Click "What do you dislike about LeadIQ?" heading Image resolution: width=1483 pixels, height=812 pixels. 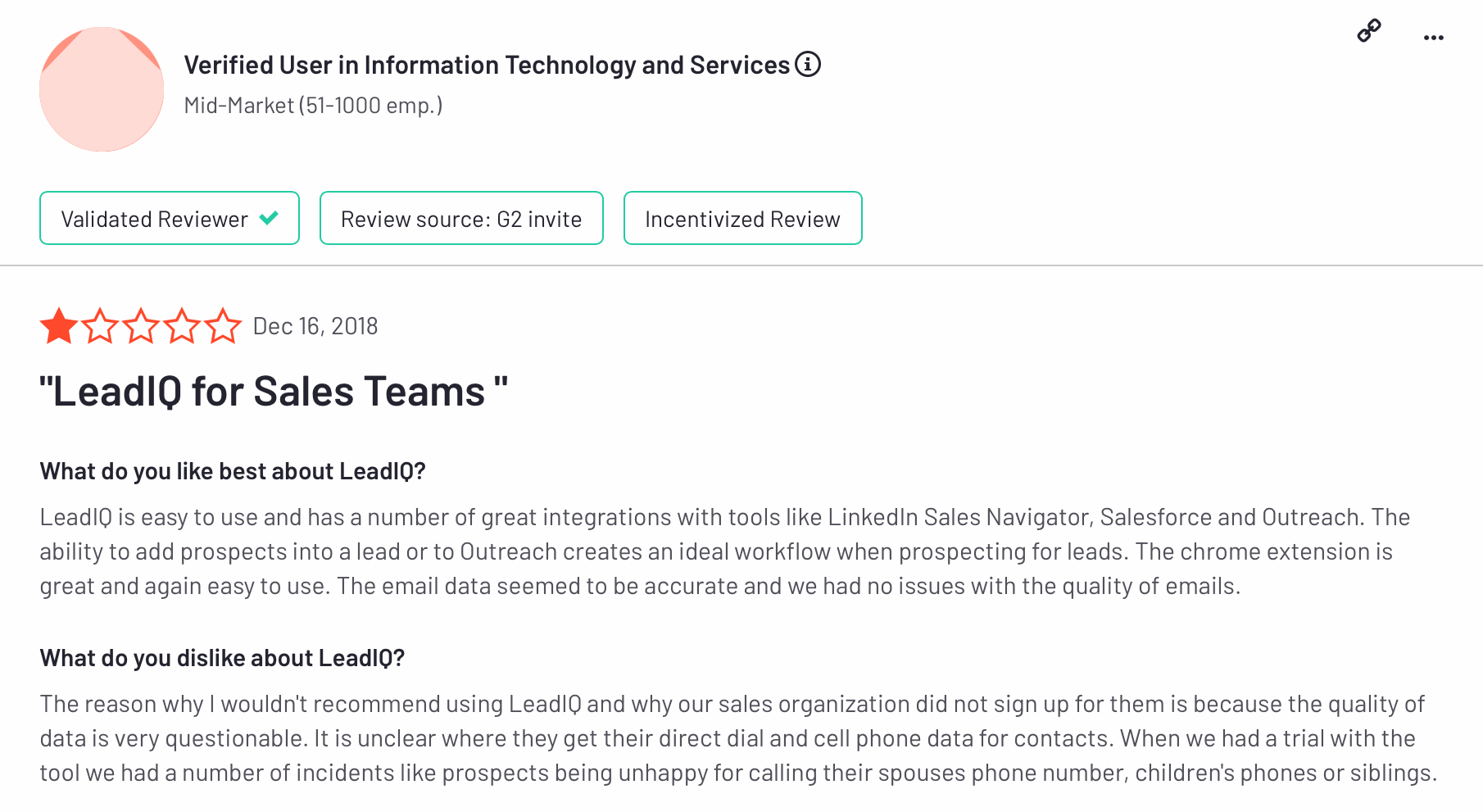pos(222,658)
